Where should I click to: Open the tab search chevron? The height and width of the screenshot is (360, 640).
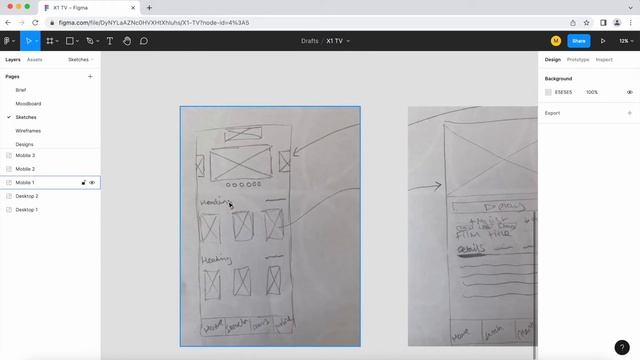pyautogui.click(x=631, y=8)
